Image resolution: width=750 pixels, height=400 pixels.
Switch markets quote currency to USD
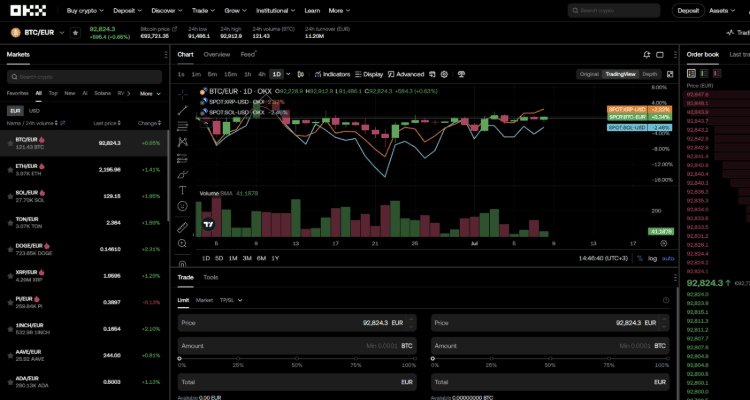(x=34, y=110)
